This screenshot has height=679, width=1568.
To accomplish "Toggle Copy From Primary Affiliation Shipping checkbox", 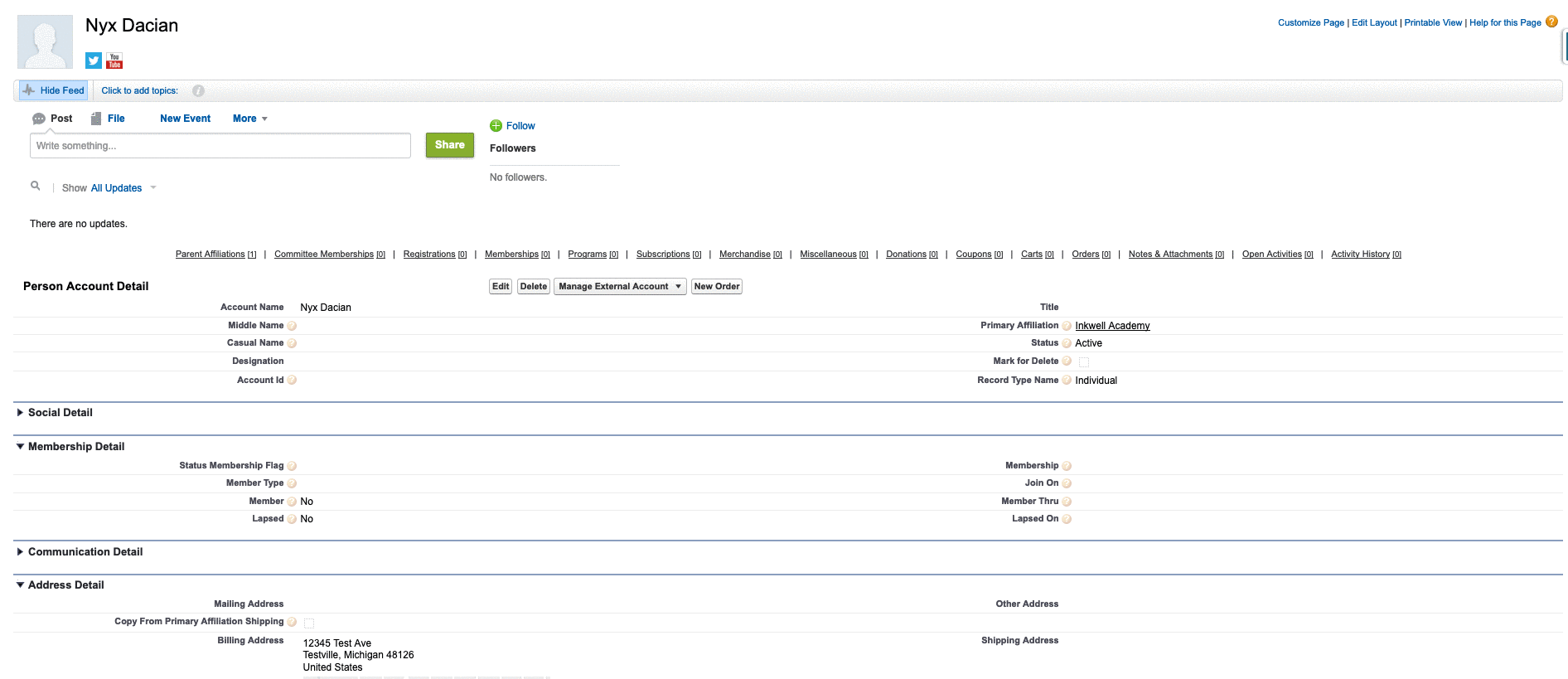I will click(x=309, y=623).
